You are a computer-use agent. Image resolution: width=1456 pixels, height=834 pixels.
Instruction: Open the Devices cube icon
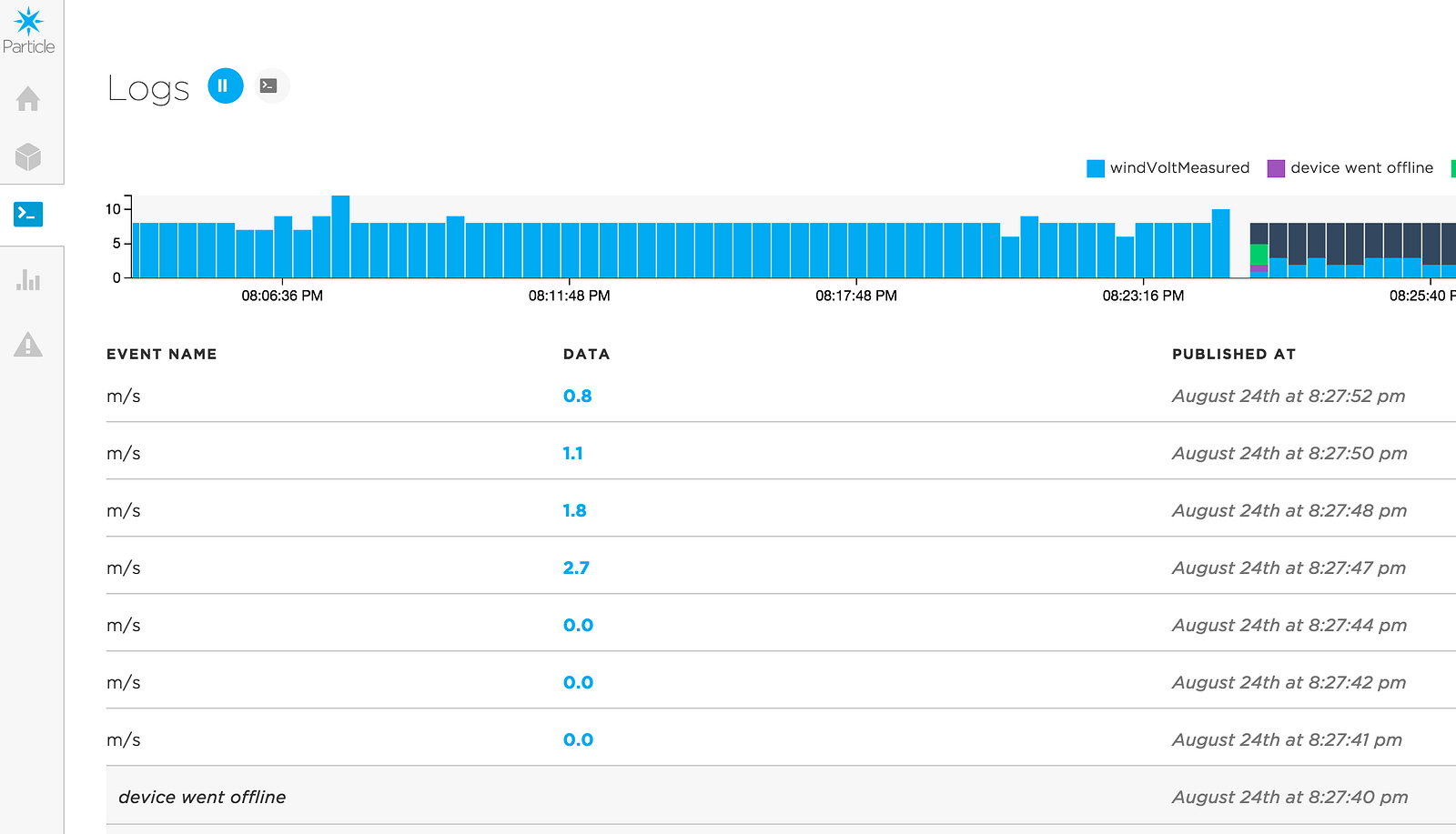tap(28, 156)
